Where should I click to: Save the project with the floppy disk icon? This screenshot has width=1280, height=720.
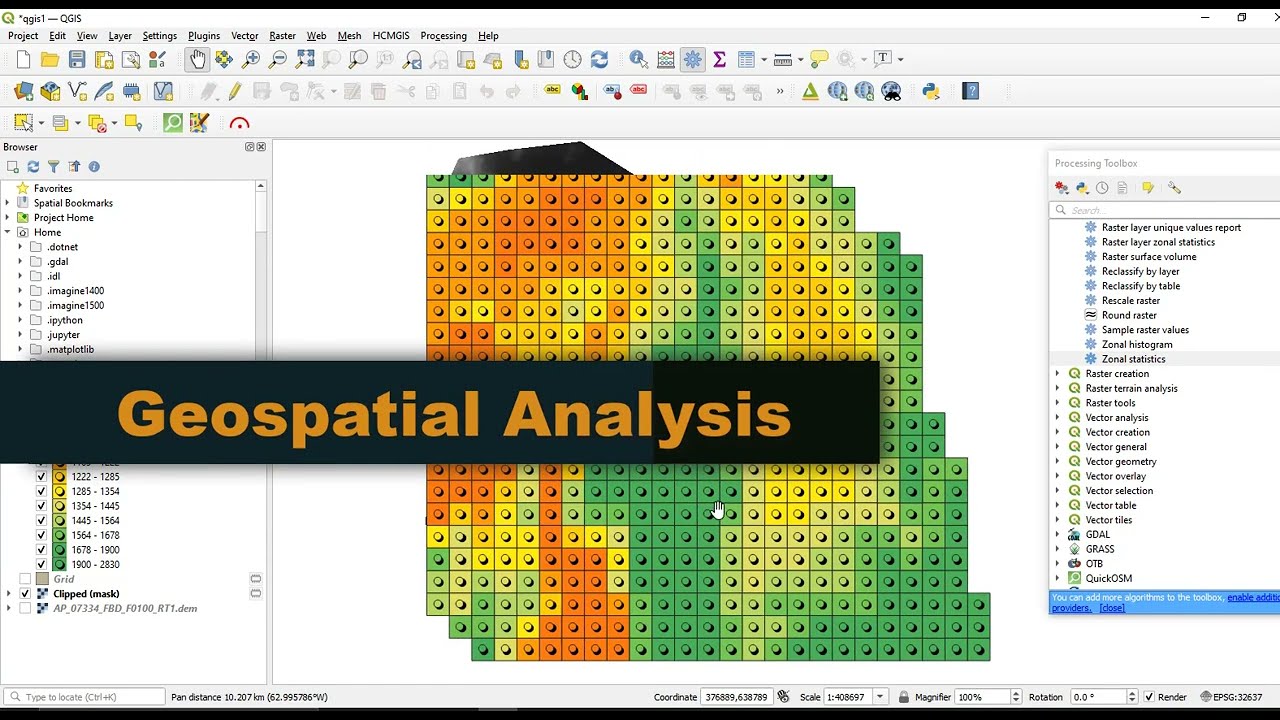77,60
